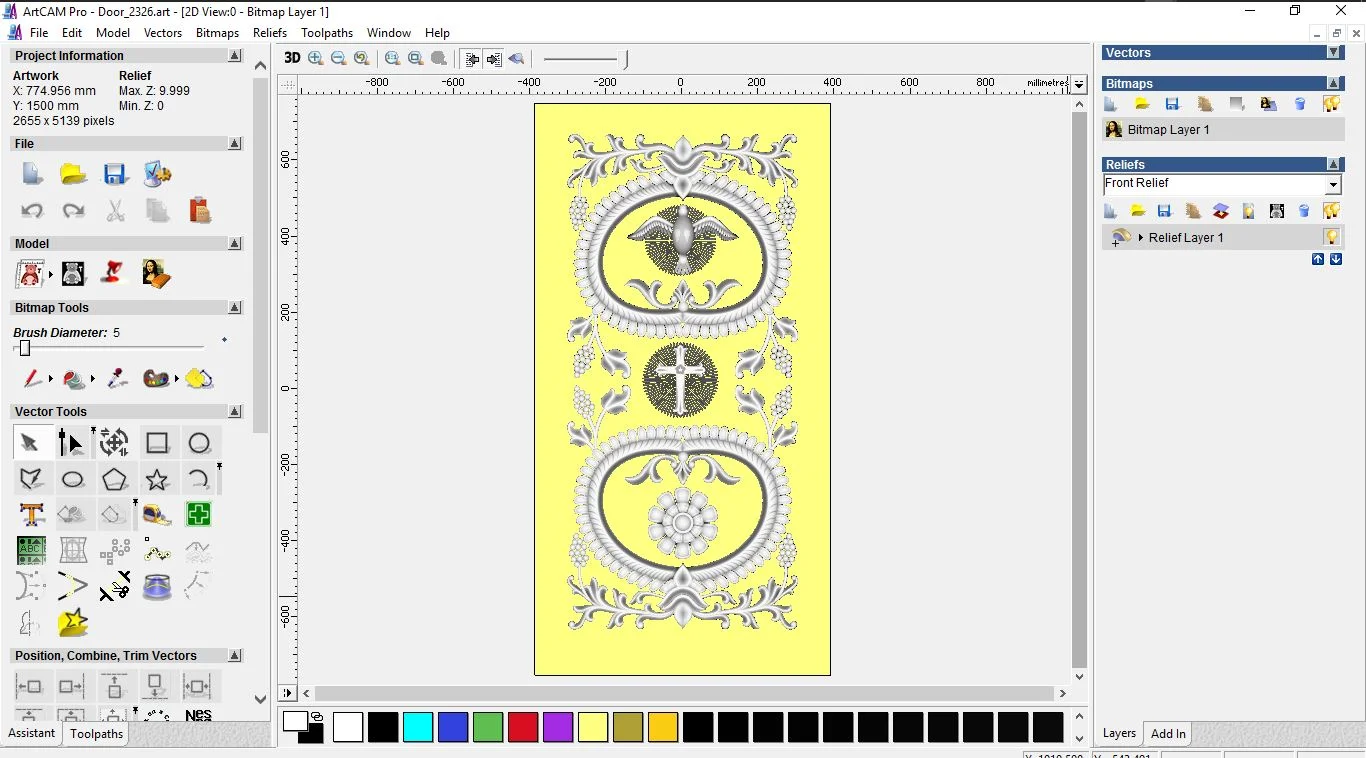Viewport: 1366px width, 758px height.
Task: Choose the star shape vector tool
Action: [x=157, y=480]
